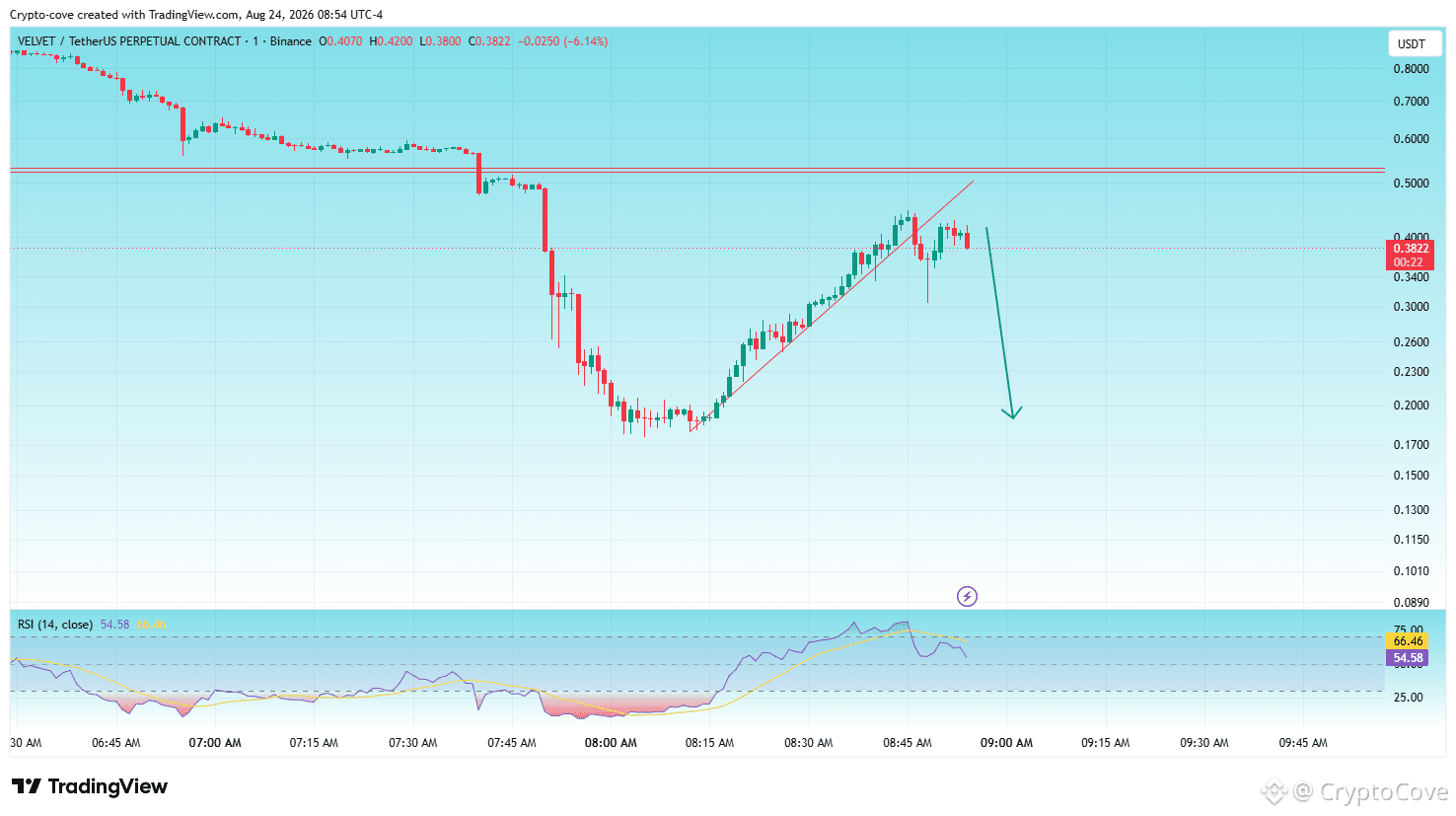1456x816 pixels.
Task: Click the 08:30 AM time axis label
Action: [x=808, y=743]
